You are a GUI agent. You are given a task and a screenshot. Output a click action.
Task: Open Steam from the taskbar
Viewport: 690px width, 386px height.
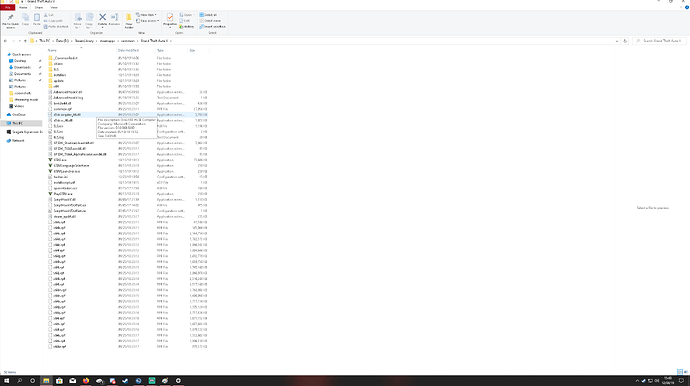click(x=125, y=381)
